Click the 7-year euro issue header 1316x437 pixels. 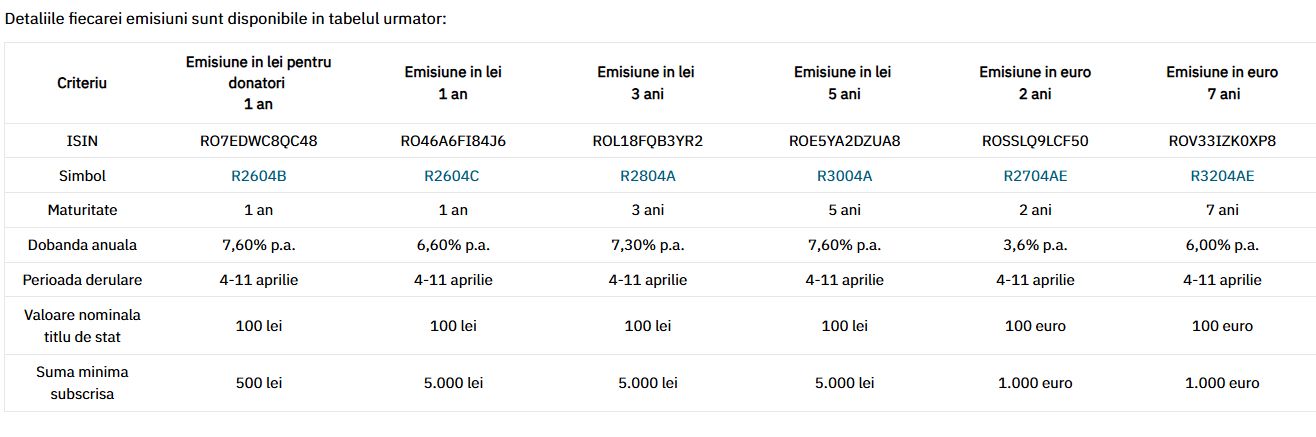point(1222,83)
